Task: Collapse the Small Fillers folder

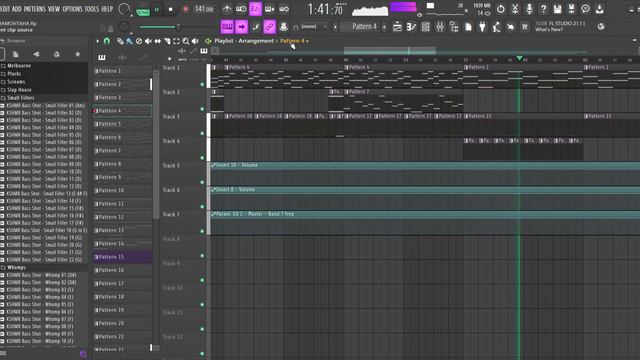Action: (x=20, y=98)
